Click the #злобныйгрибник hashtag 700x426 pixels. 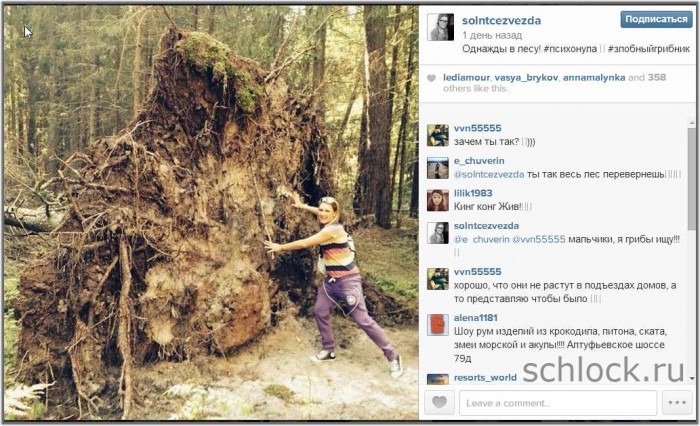pyautogui.click(x=649, y=49)
